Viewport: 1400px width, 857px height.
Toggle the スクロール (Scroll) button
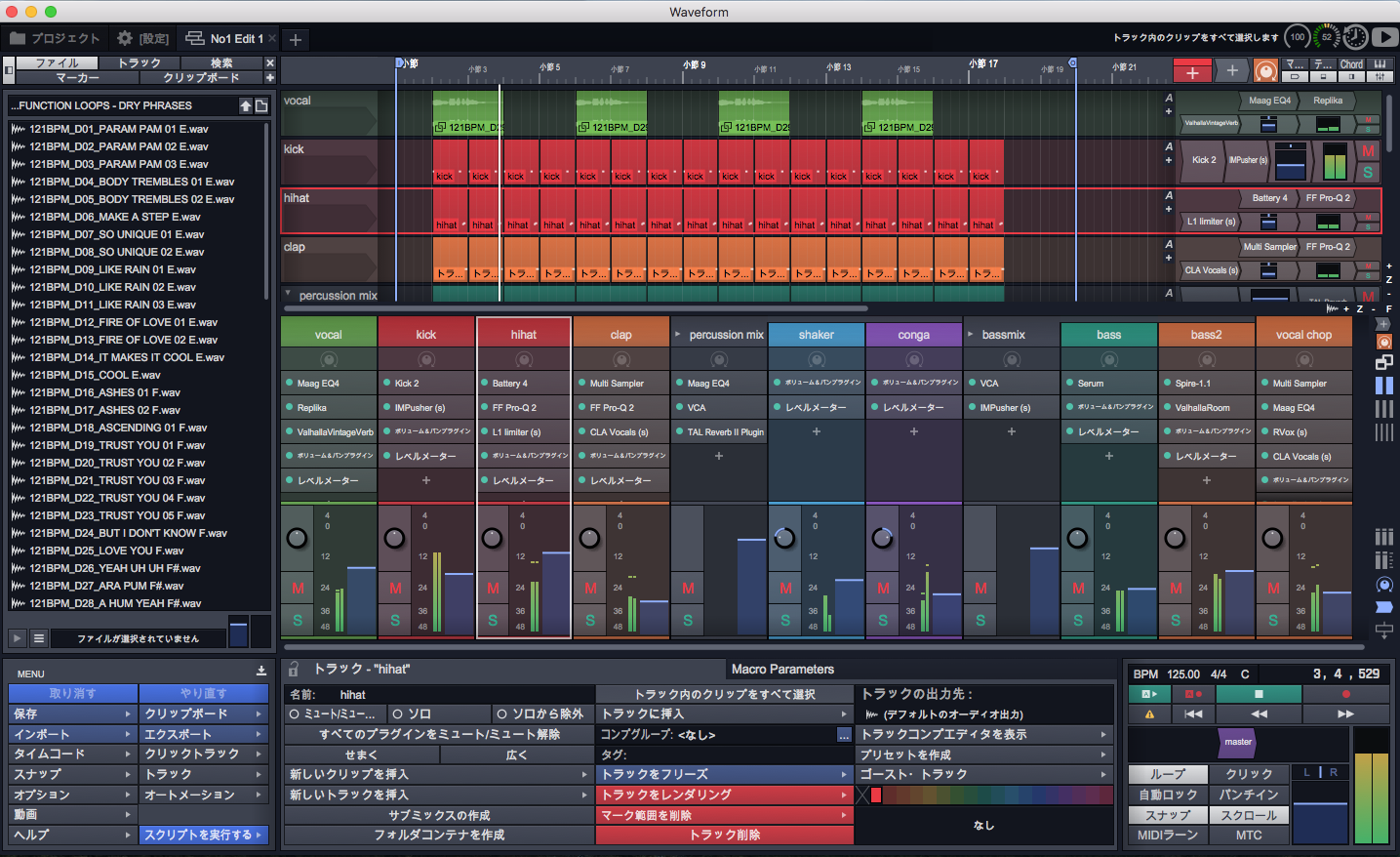(x=1249, y=815)
